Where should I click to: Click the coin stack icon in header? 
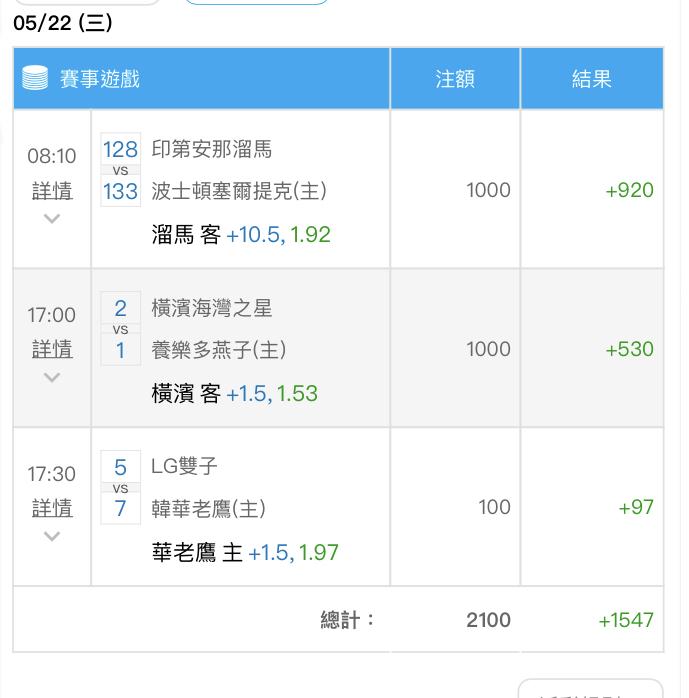tap(35, 78)
